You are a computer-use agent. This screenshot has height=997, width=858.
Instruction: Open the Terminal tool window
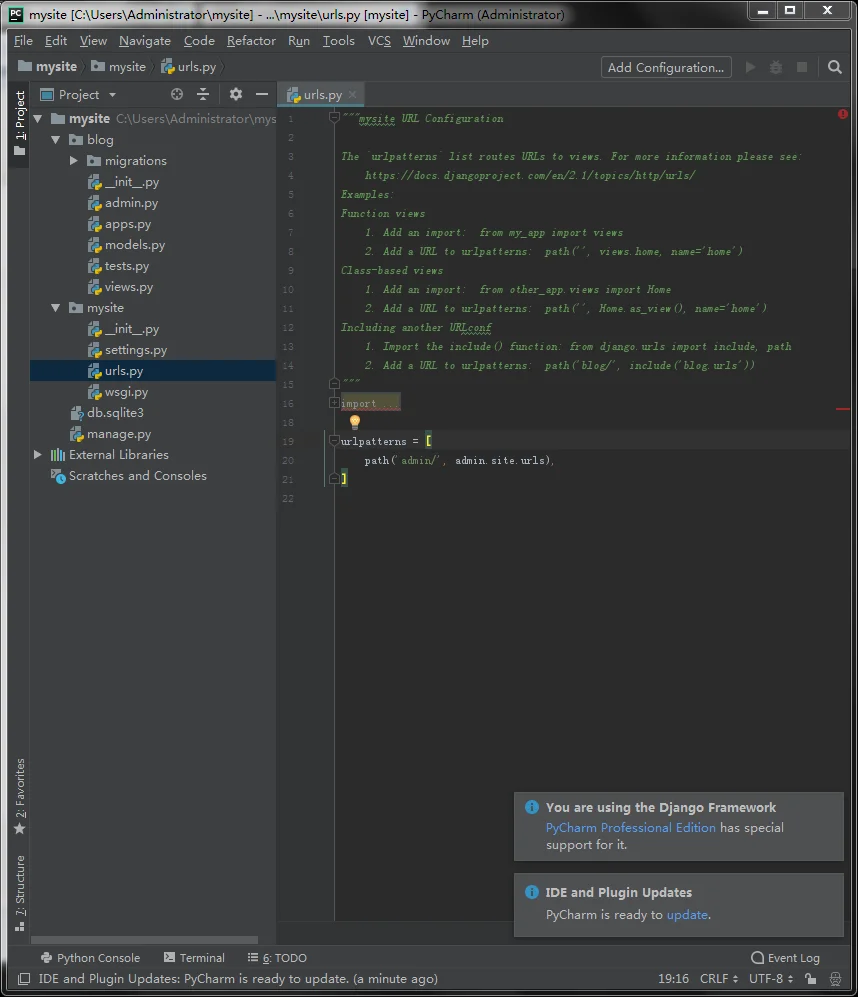coord(194,958)
